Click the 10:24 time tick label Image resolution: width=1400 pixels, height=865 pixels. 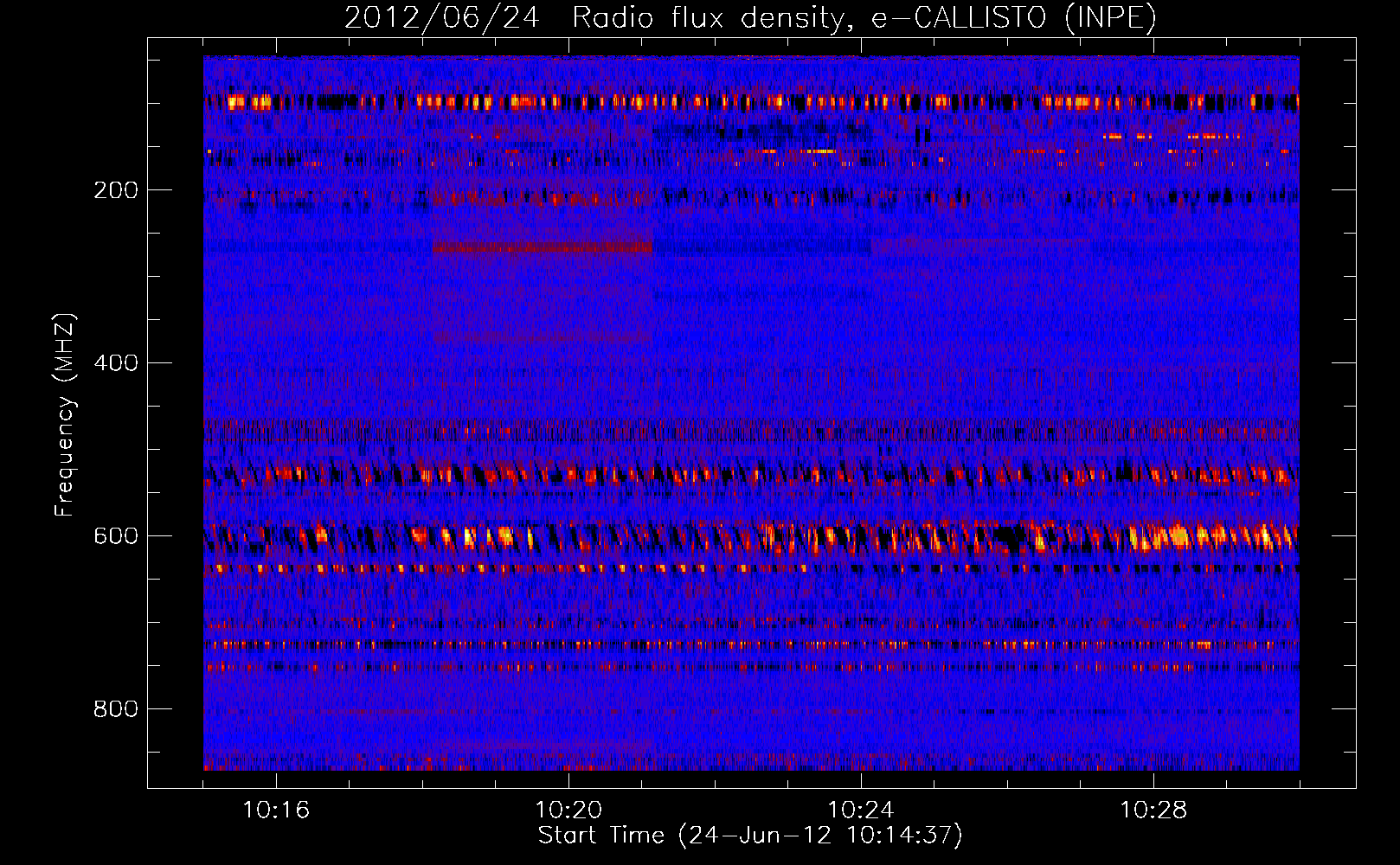(x=861, y=811)
